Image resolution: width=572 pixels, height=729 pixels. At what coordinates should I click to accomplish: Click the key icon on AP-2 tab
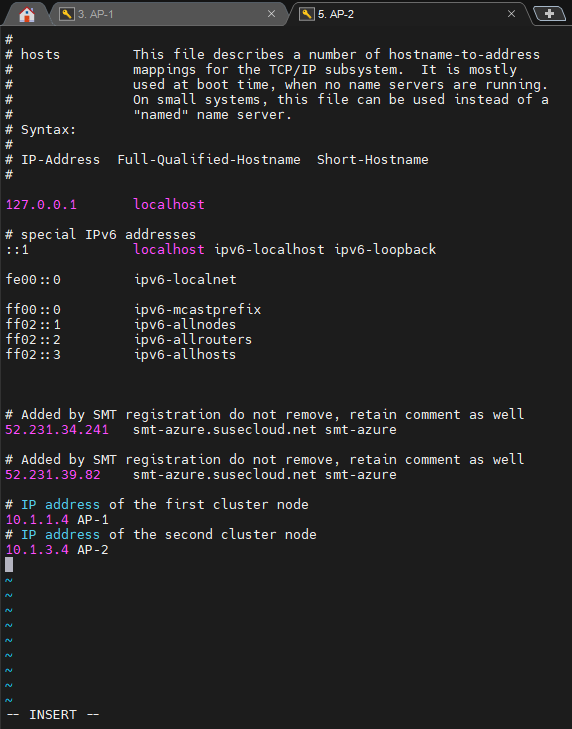(306, 13)
